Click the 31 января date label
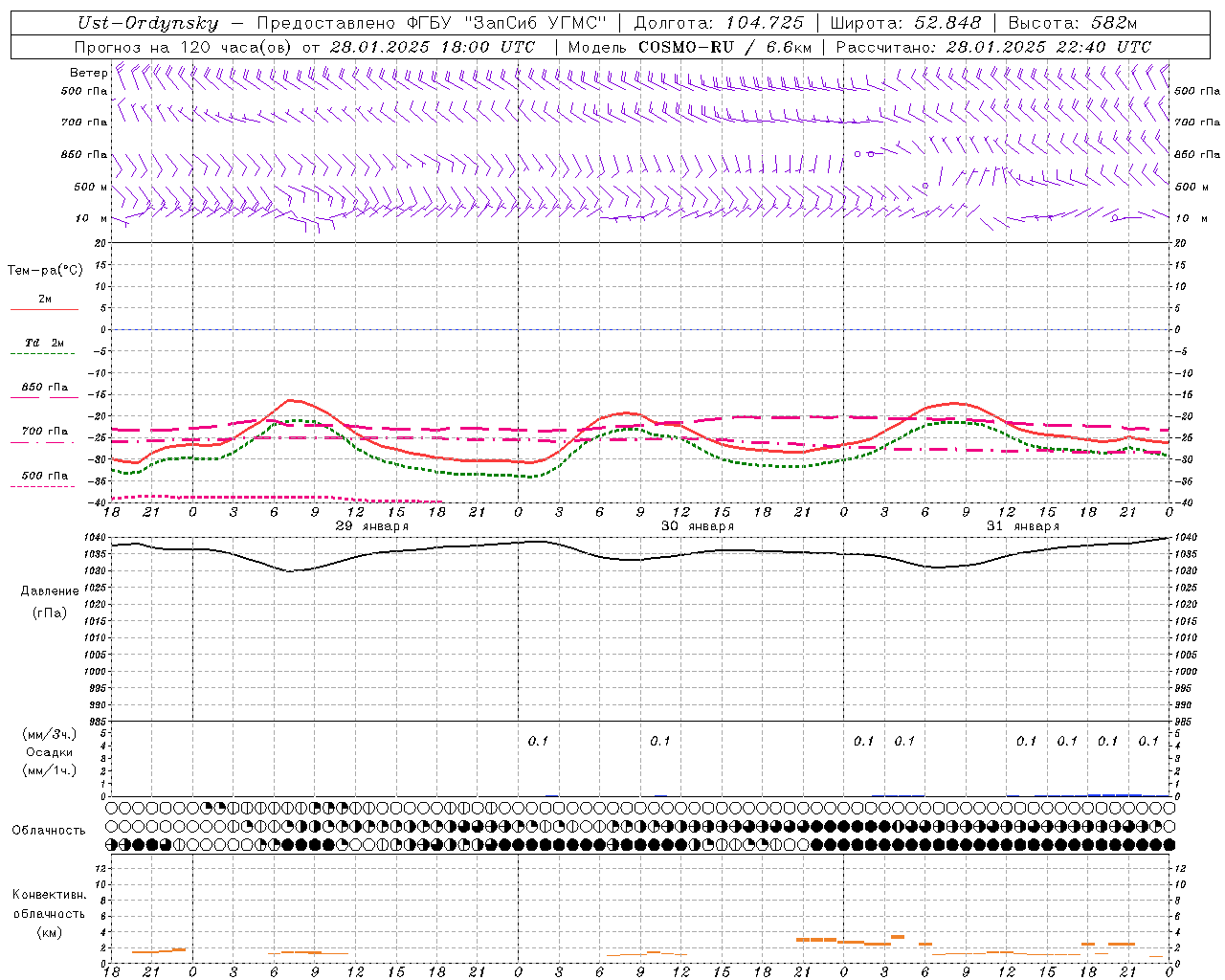Screen dimensions: 1225x980 pos(1023,526)
